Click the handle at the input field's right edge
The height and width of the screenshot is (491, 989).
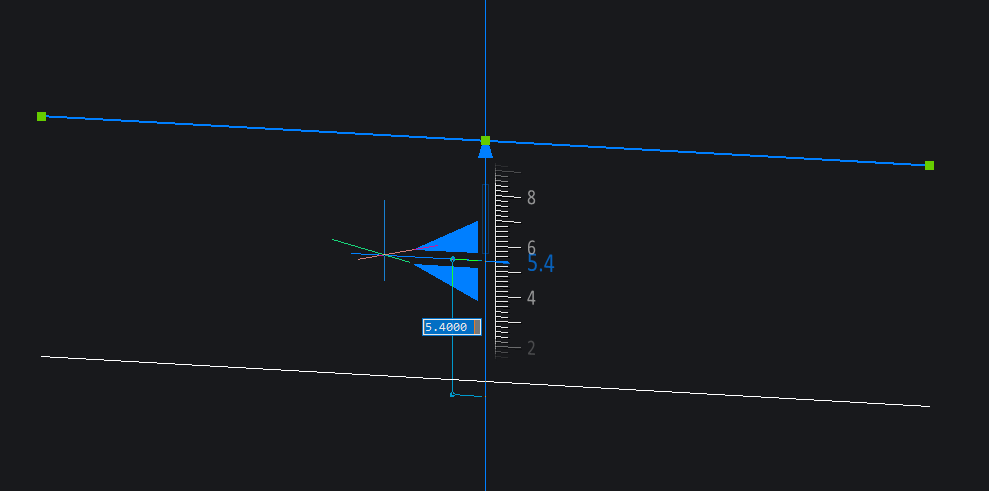click(x=476, y=327)
